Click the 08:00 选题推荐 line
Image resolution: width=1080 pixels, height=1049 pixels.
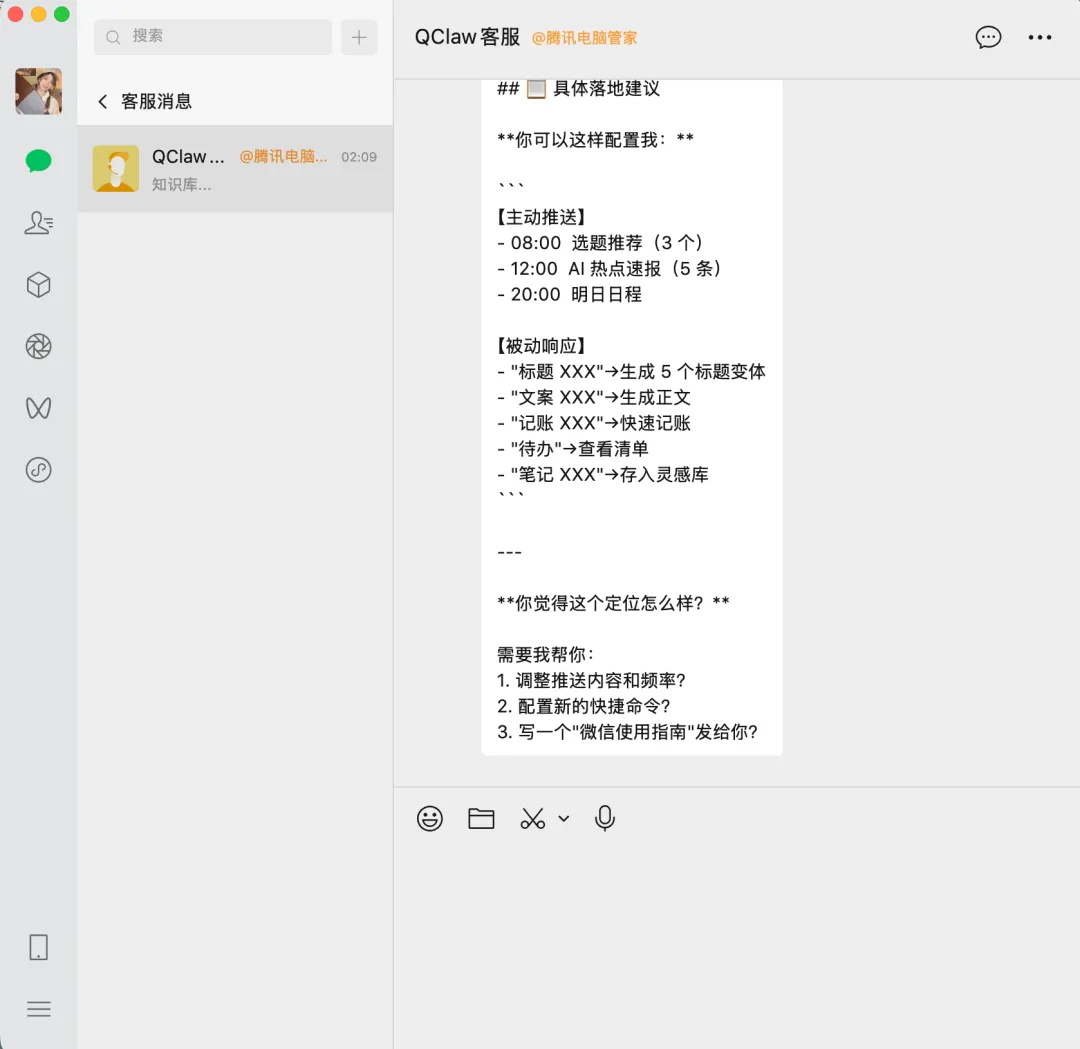tap(600, 242)
